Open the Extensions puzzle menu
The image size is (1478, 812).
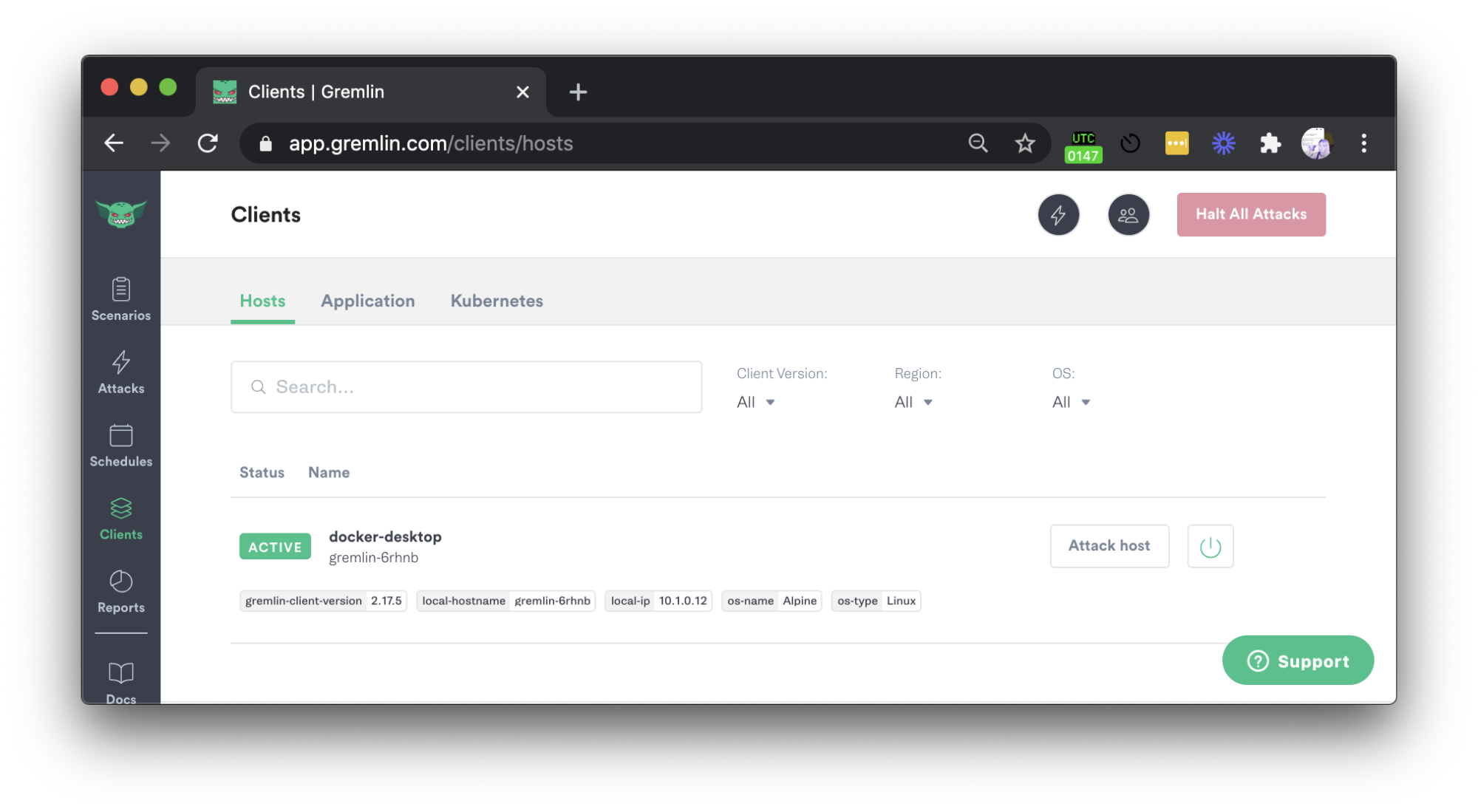tap(1270, 143)
